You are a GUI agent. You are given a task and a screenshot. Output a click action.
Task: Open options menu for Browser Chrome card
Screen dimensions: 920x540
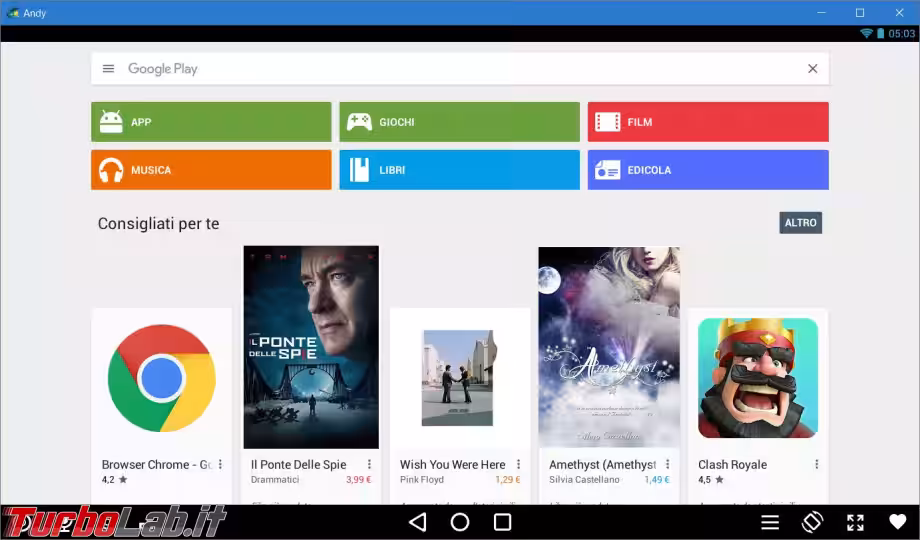(220, 464)
